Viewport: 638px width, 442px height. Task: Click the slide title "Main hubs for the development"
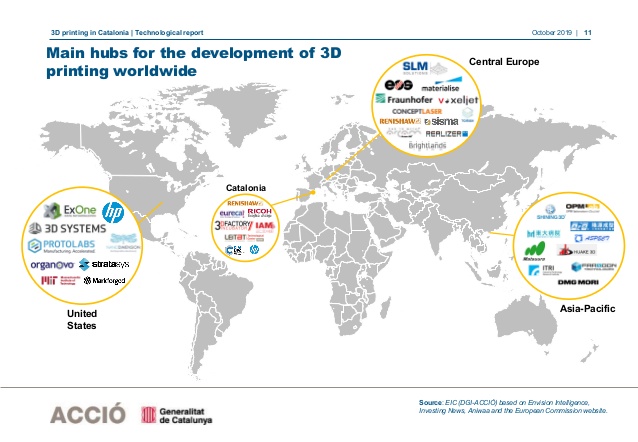(194, 61)
